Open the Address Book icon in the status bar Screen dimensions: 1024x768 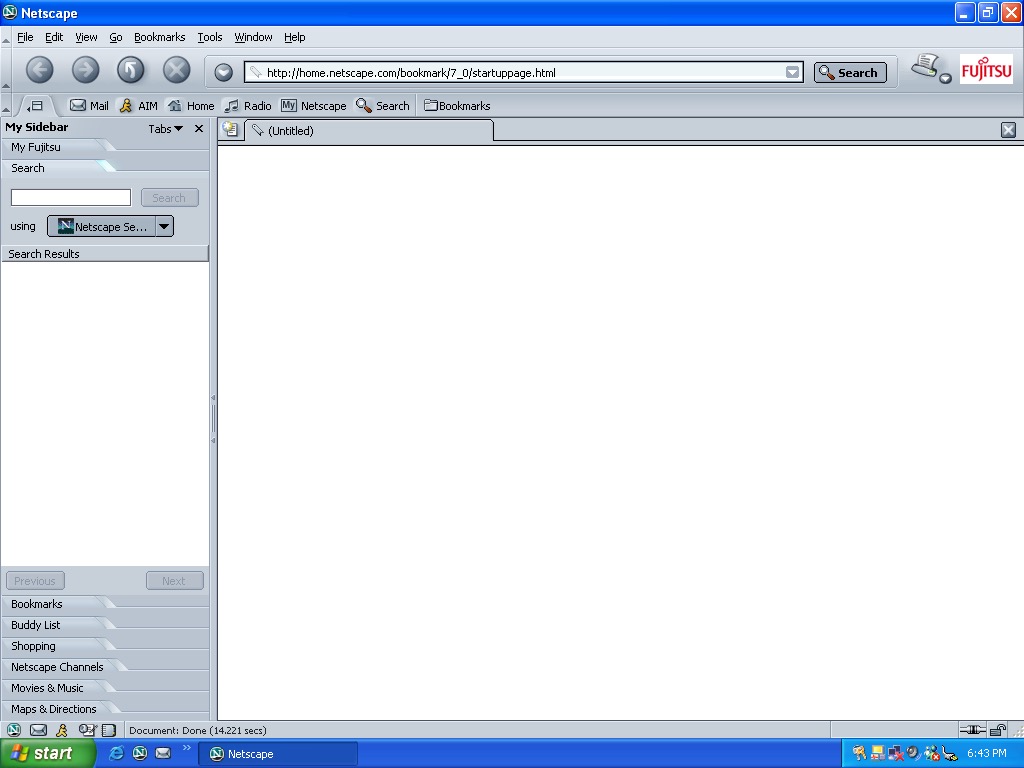pyautogui.click(x=107, y=730)
